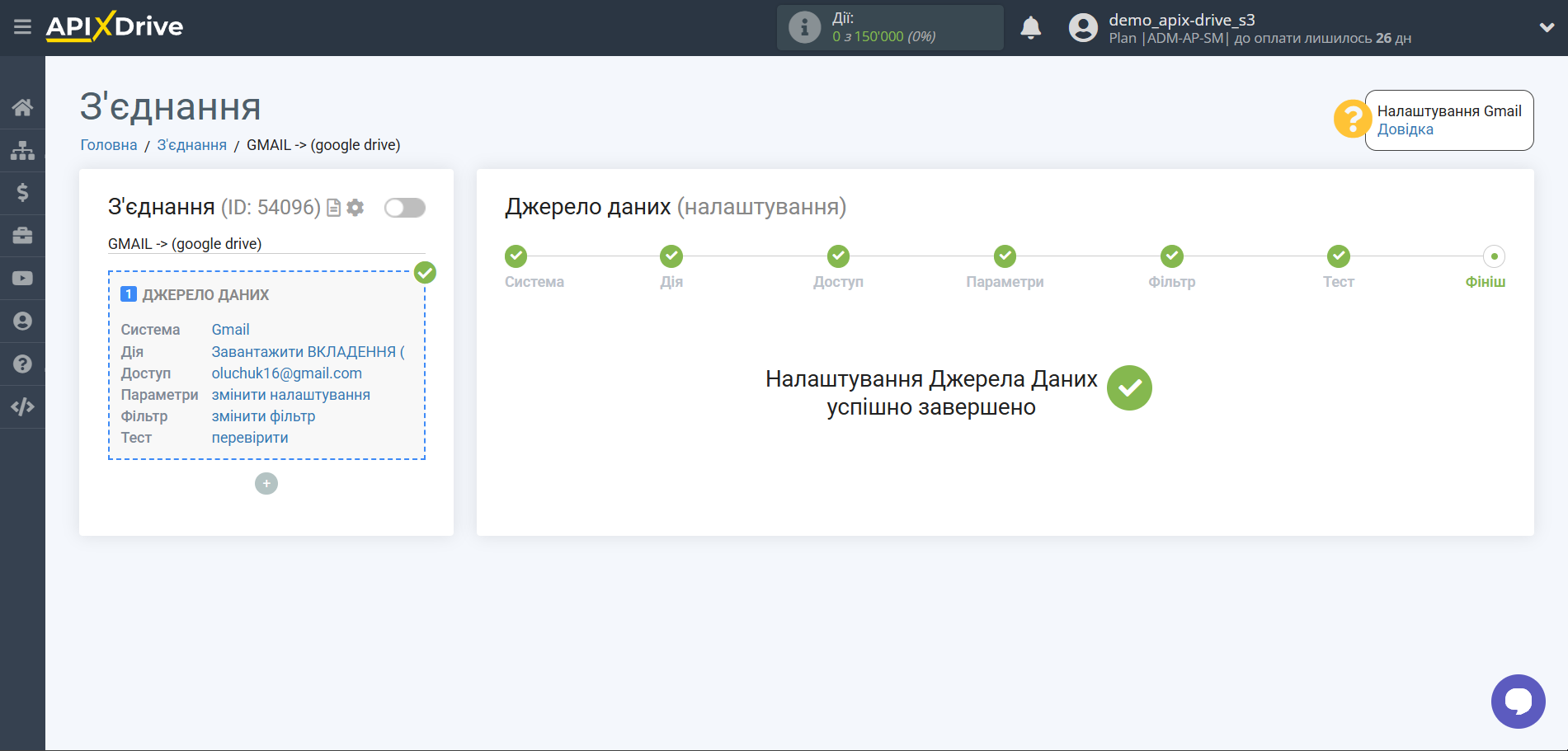This screenshot has height=751, width=1568.
Task: Click the змінити фільтр link
Action: 263,416
